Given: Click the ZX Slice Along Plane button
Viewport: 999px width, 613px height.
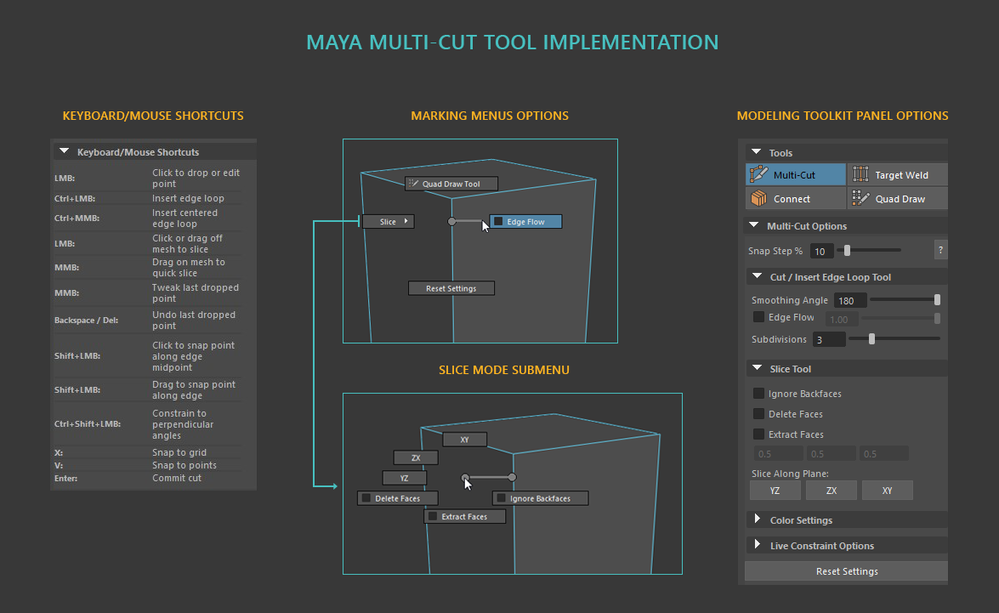Looking at the screenshot, I should click(831, 490).
